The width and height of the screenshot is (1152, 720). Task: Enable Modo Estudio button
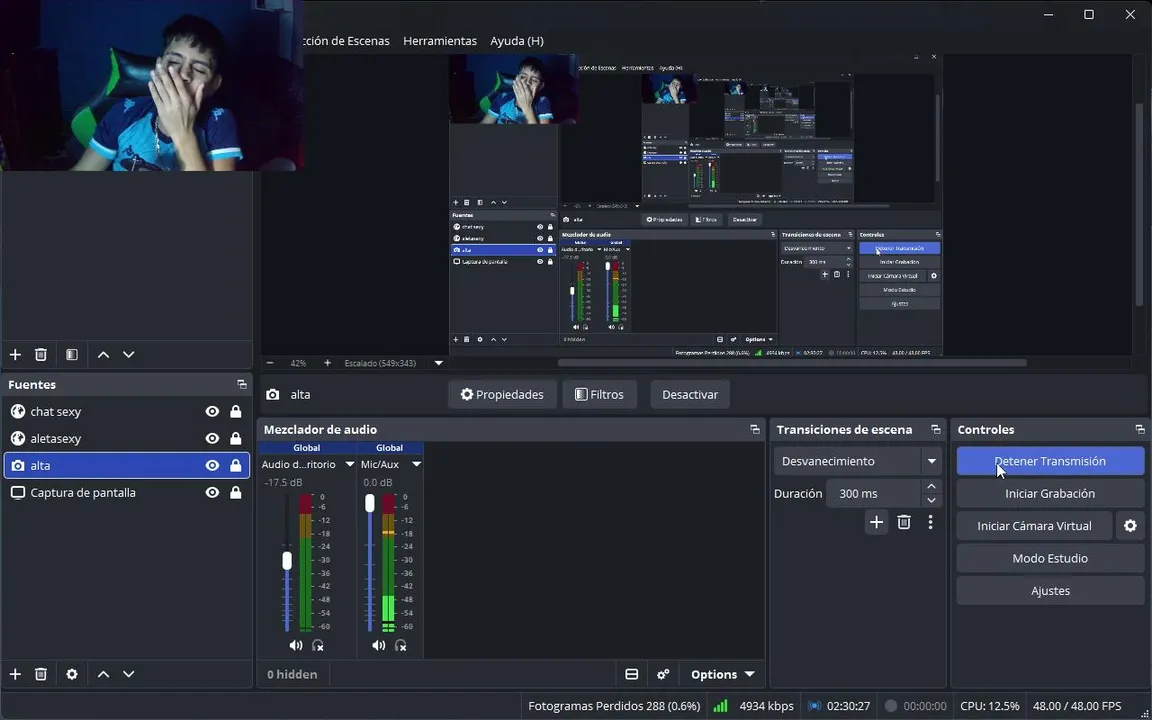pos(1050,558)
